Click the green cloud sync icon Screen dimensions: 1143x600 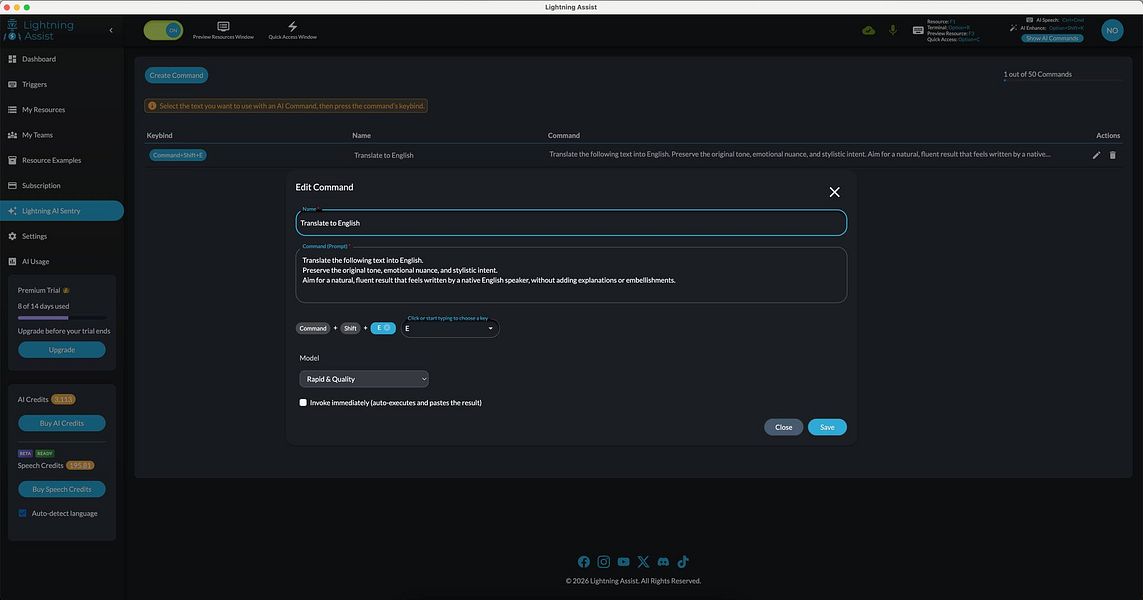[868, 30]
